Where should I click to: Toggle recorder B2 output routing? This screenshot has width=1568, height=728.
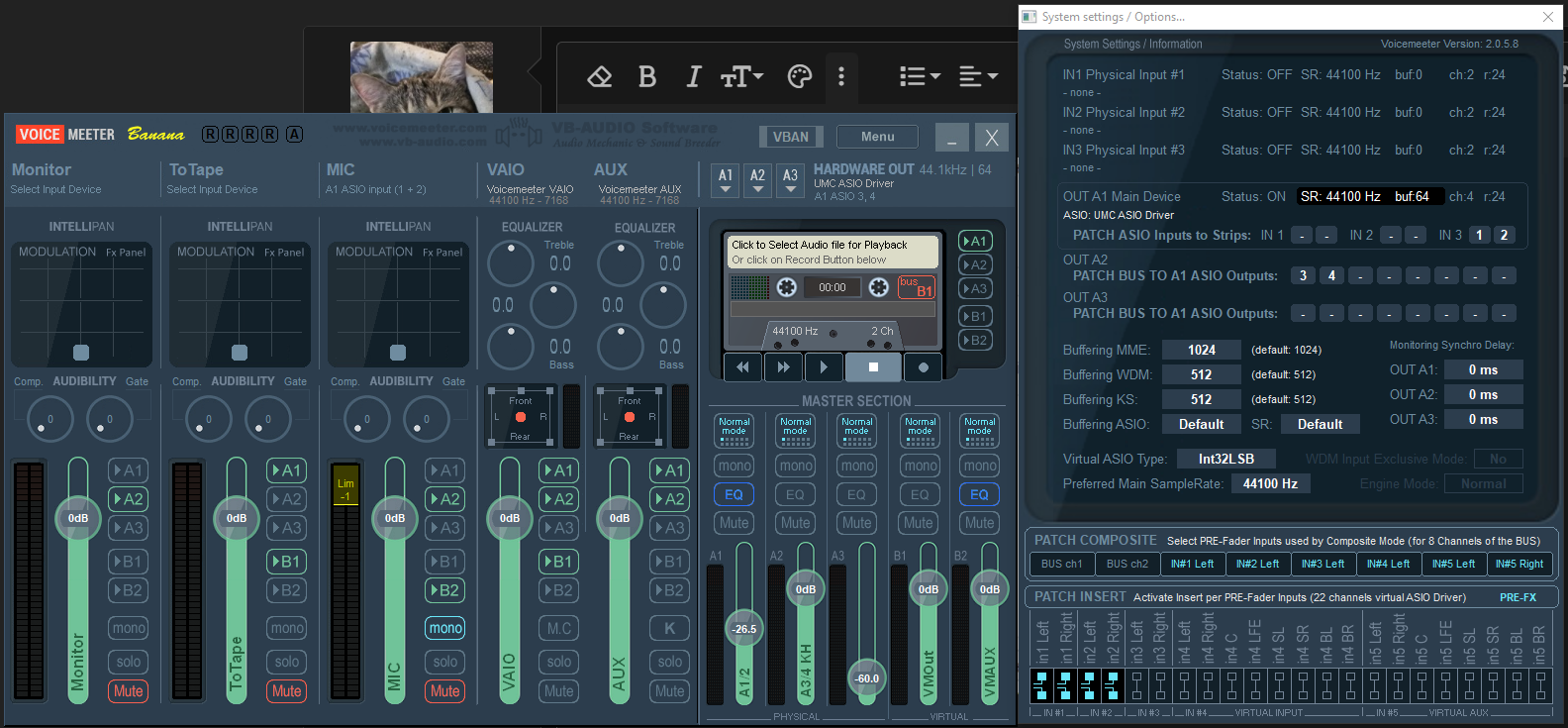(976, 340)
